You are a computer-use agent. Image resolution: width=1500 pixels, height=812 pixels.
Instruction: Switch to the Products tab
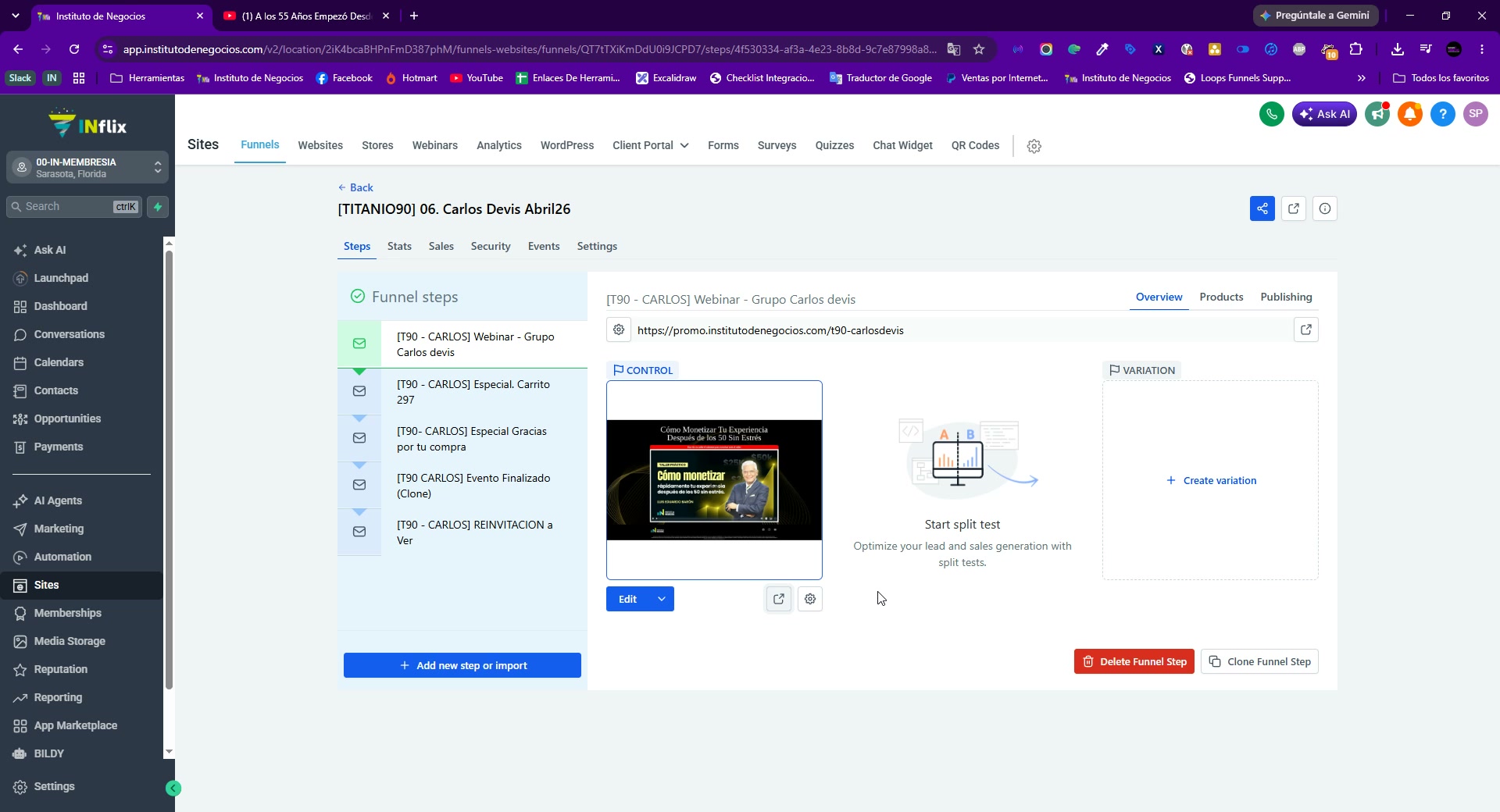(x=1221, y=297)
